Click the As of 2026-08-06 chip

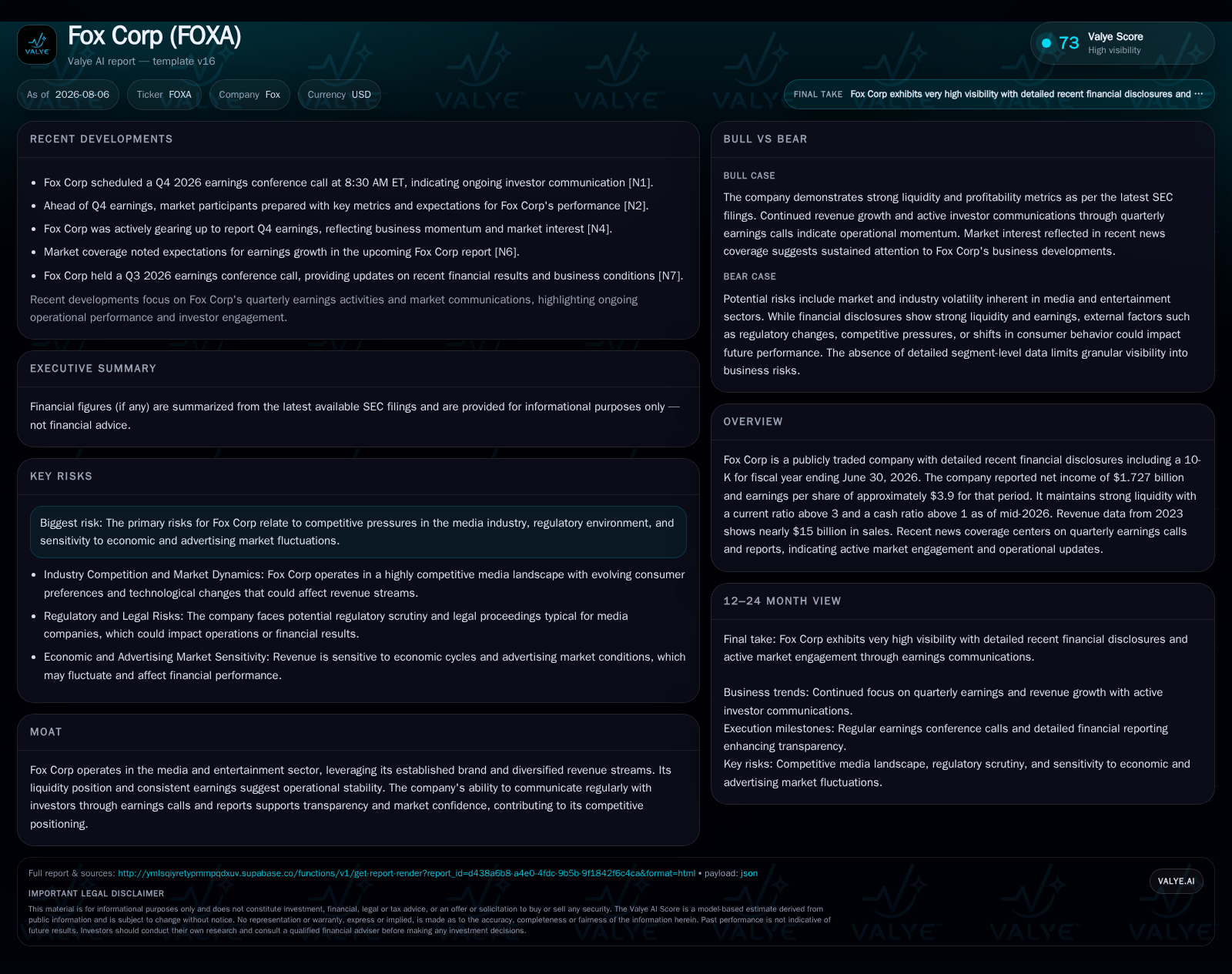point(68,95)
